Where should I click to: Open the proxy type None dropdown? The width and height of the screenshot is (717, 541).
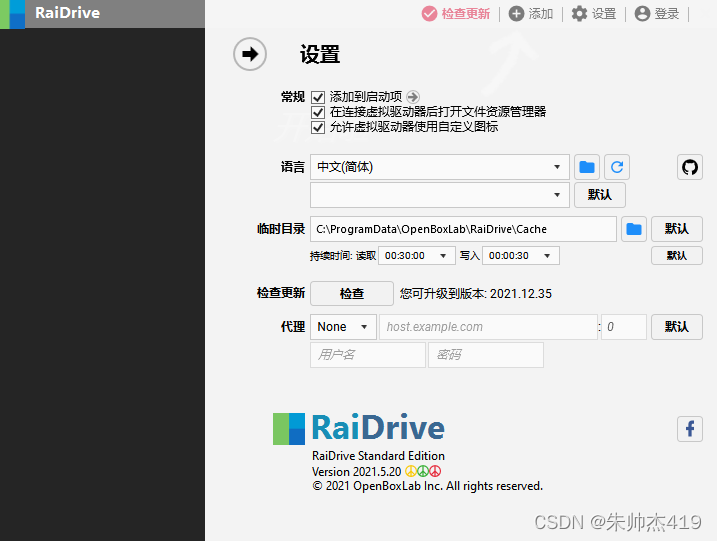click(343, 327)
